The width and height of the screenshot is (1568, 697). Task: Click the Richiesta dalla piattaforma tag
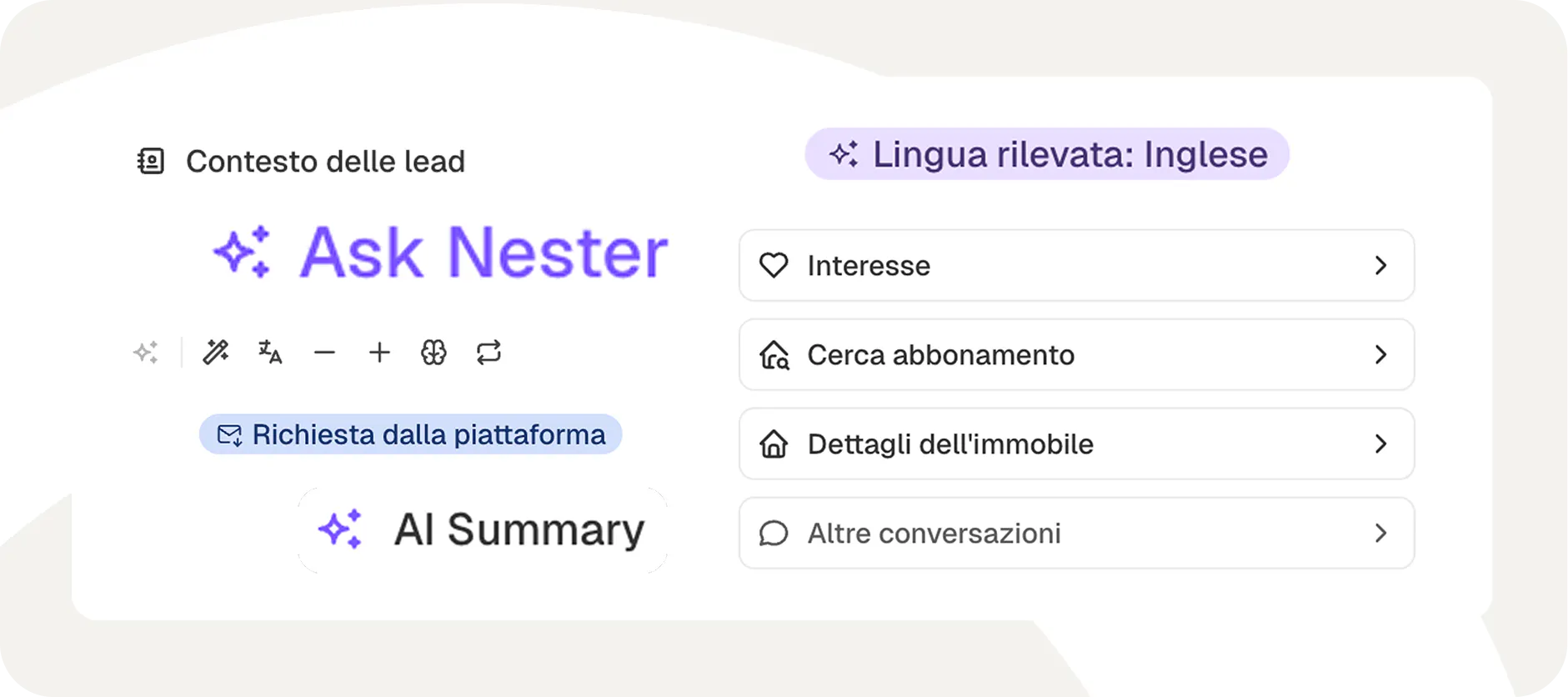tap(411, 434)
